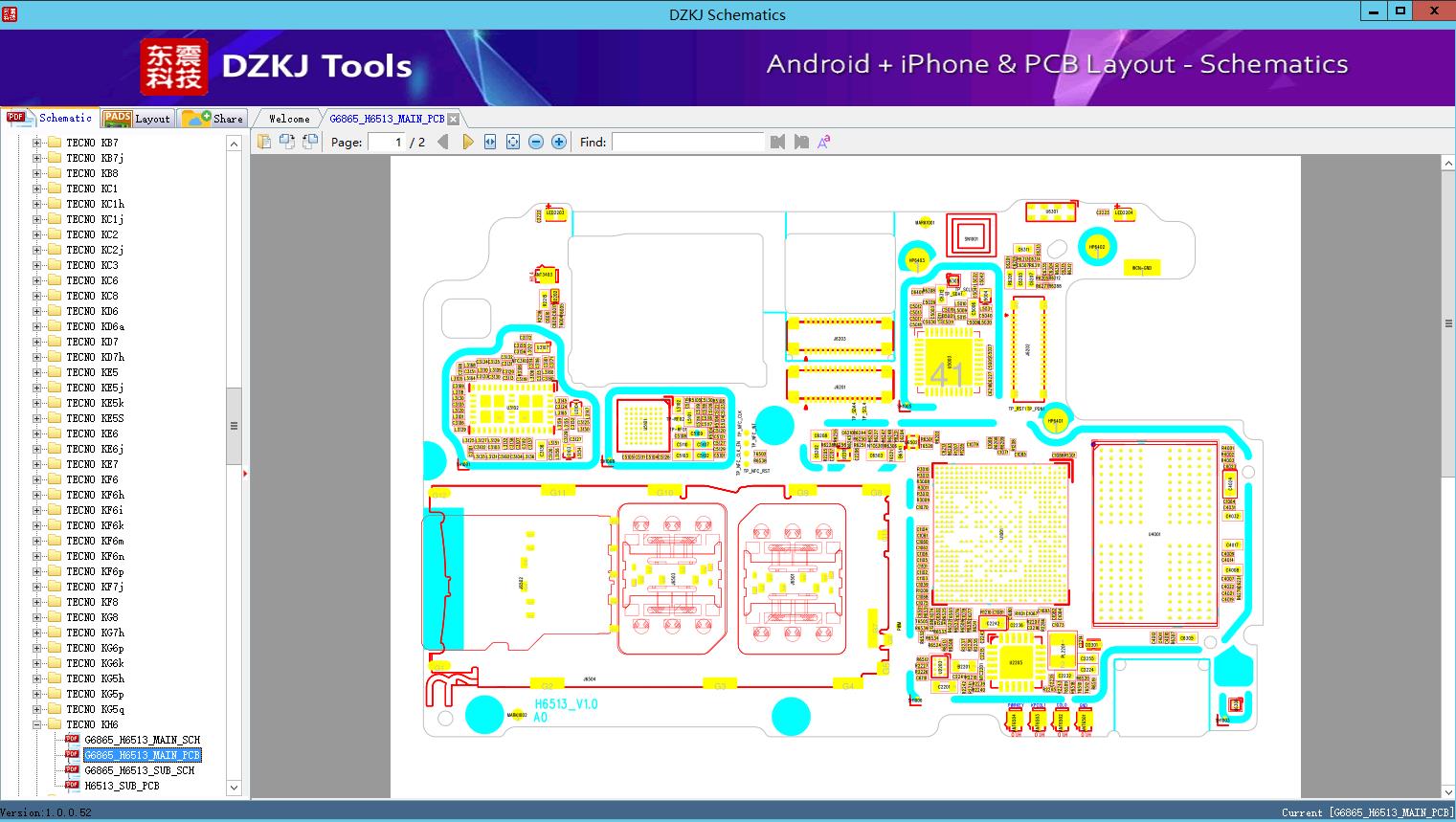Expand the TECNO KF6 folder
1456x822 pixels.
tap(37, 479)
